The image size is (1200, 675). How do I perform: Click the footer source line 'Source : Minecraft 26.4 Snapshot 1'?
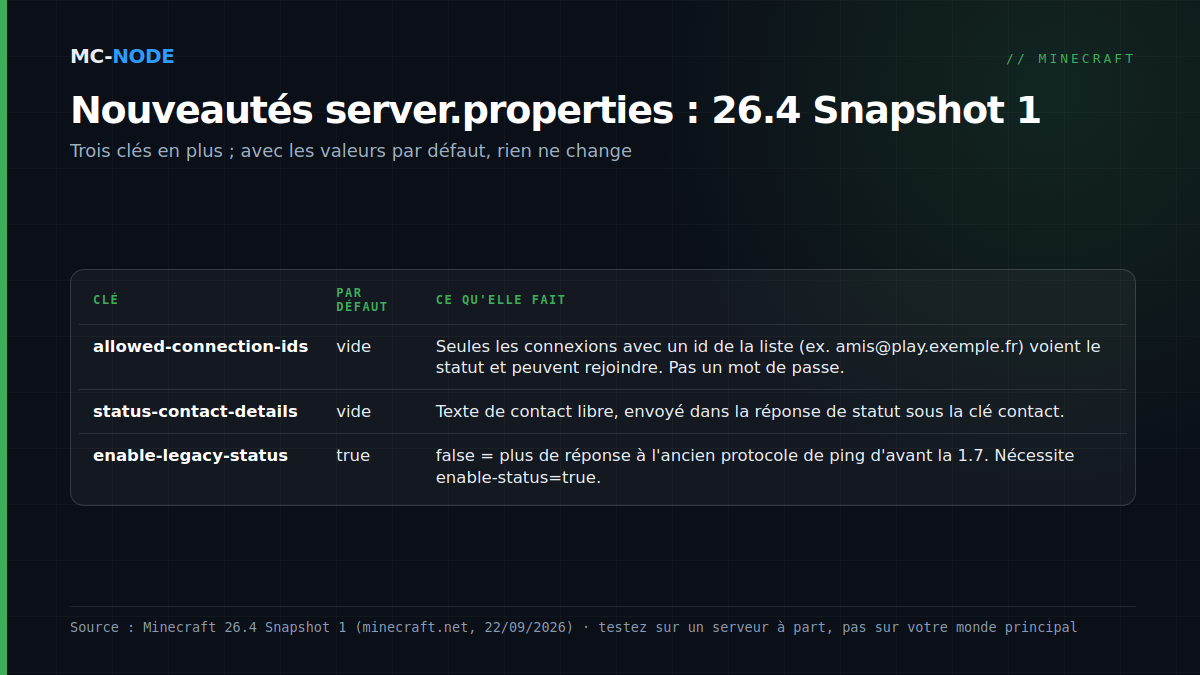574,628
